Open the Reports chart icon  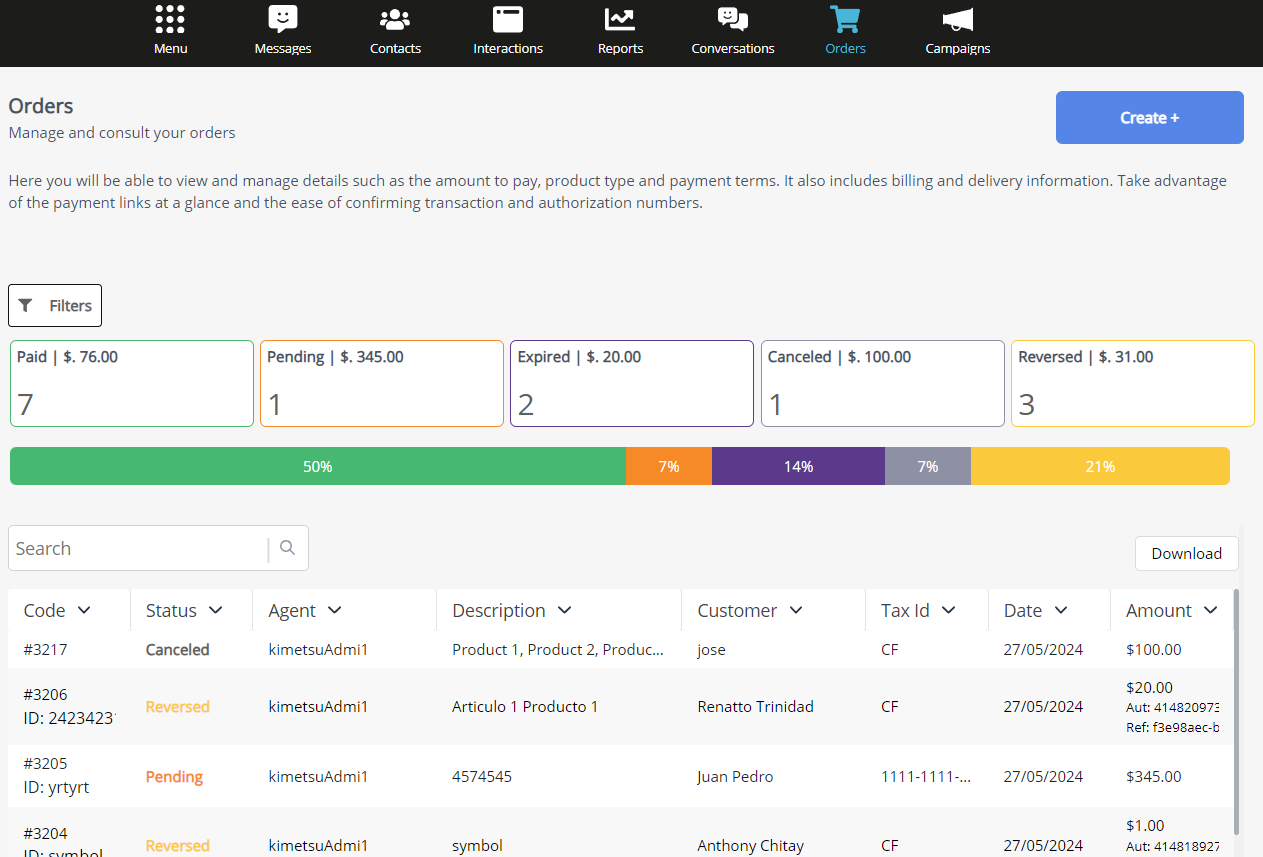click(620, 20)
